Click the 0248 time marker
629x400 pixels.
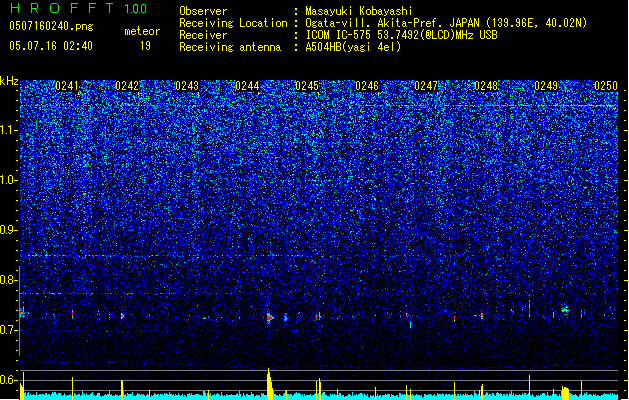486,86
